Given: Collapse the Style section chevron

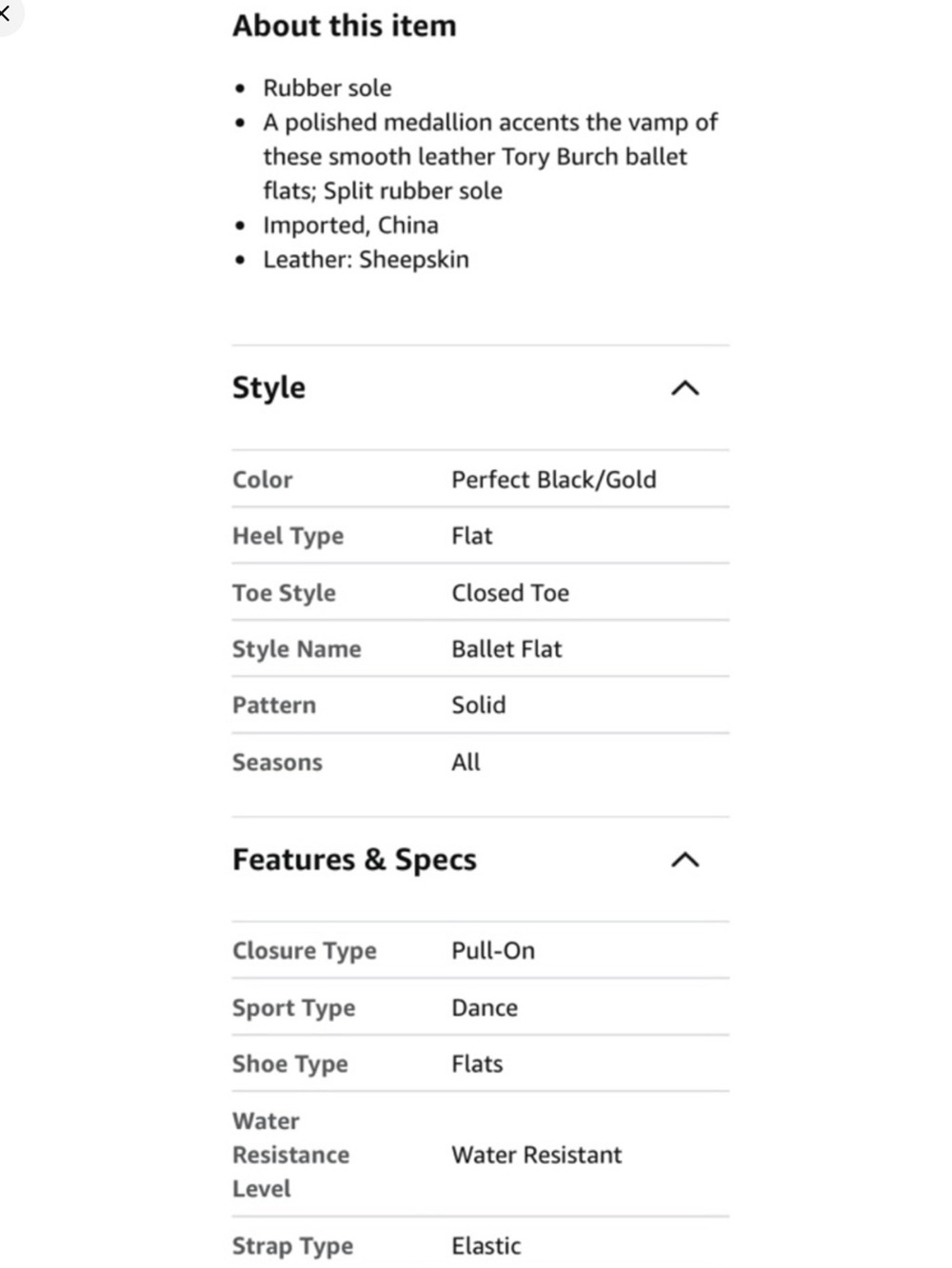Looking at the screenshot, I should coord(685,388).
